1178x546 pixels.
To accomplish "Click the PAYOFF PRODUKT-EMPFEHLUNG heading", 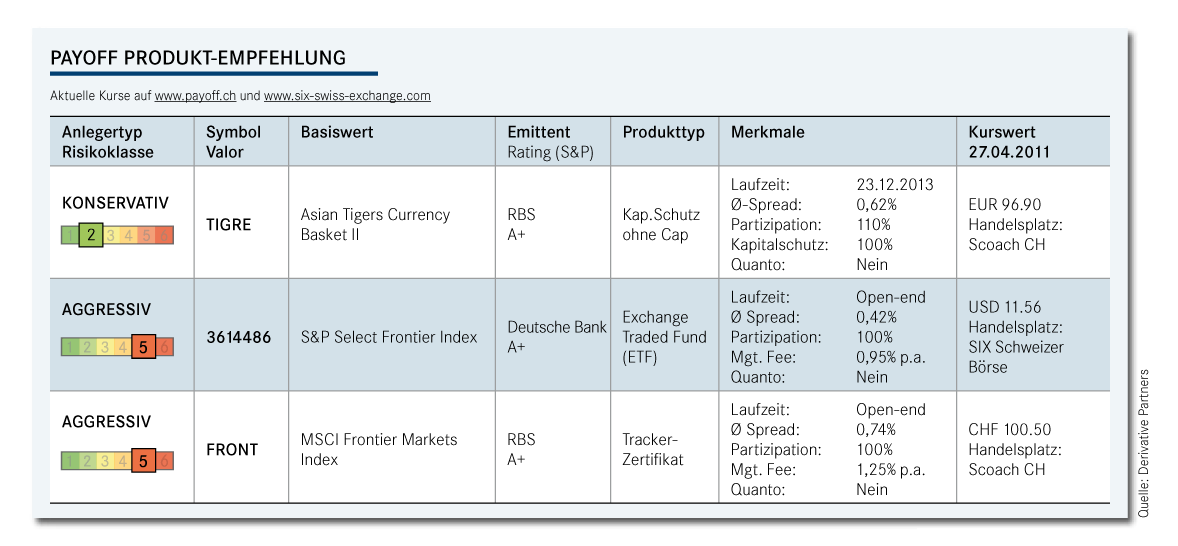I will (x=198, y=58).
